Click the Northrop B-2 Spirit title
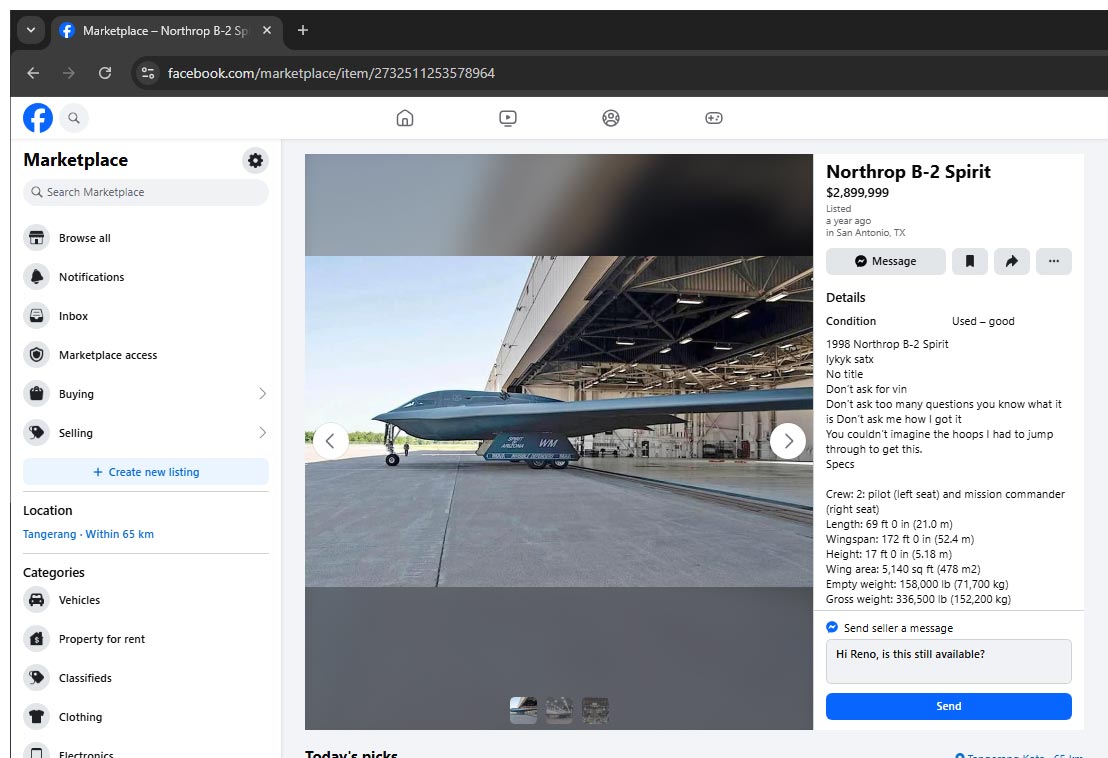 pyautogui.click(x=908, y=172)
